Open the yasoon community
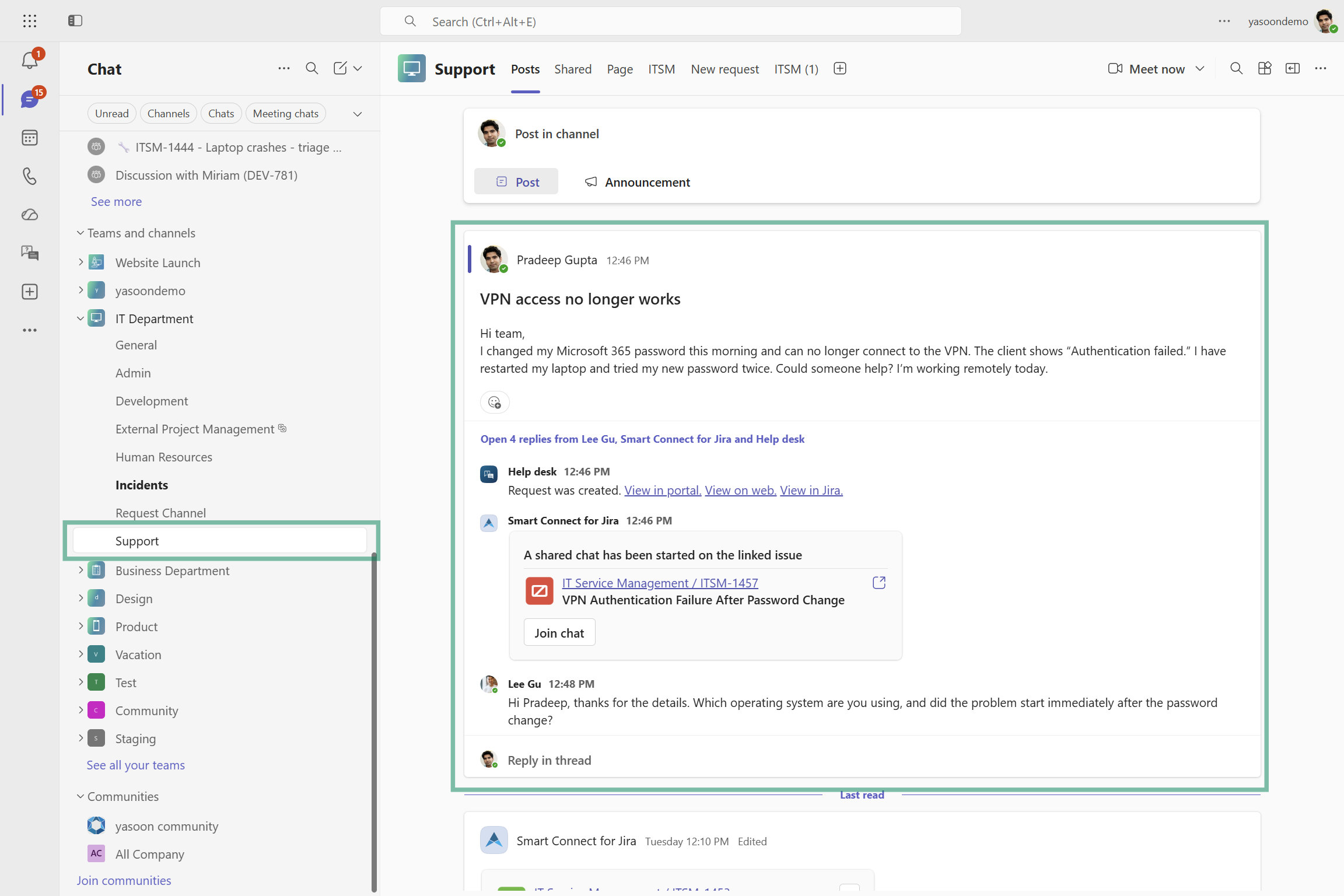Viewport: 1344px width, 896px height. click(x=167, y=826)
